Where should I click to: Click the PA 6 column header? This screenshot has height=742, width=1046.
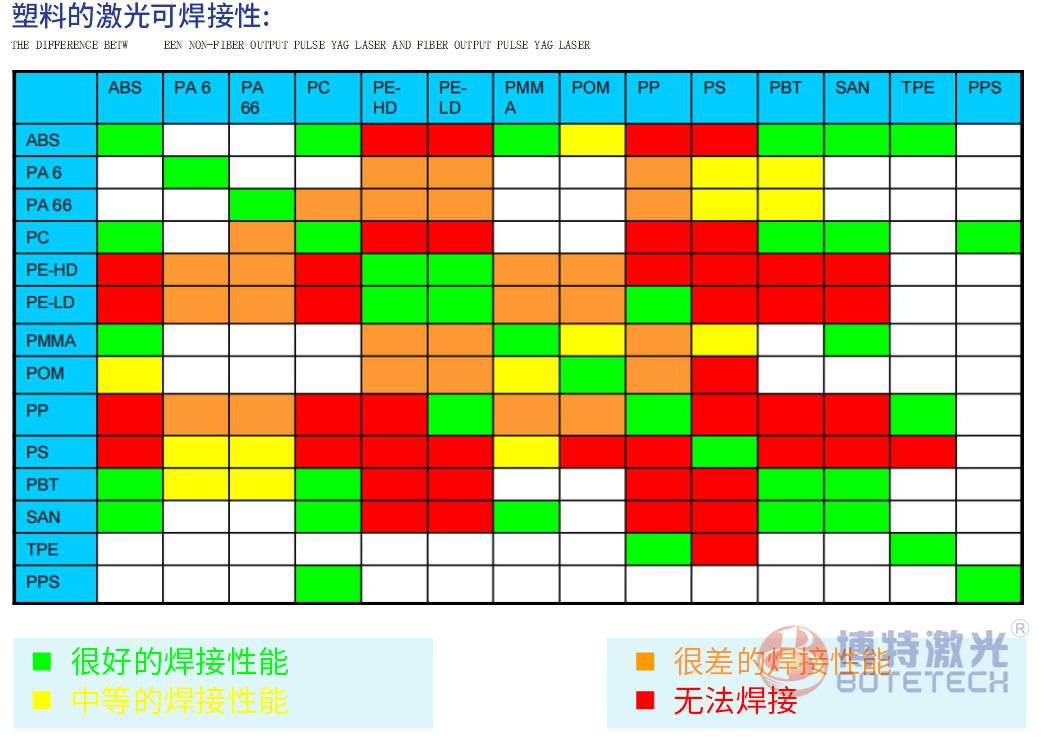point(196,98)
